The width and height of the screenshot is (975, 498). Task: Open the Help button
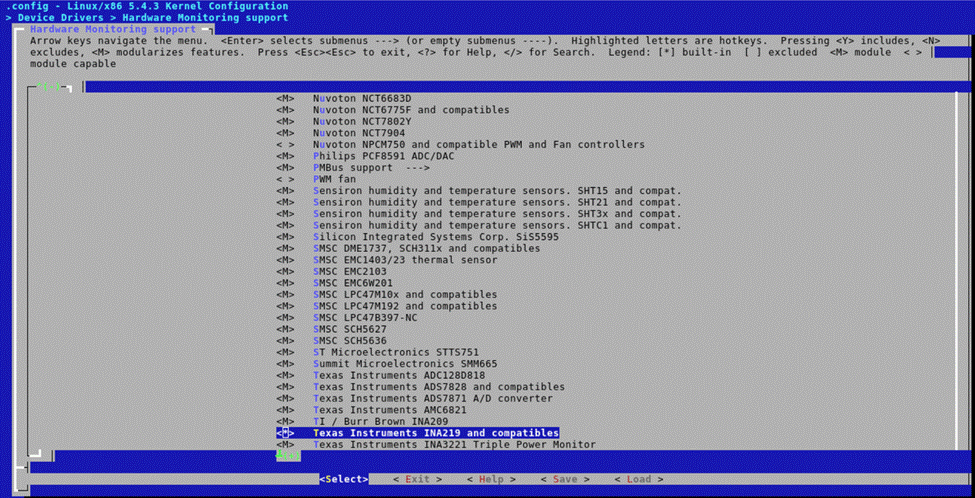[491, 479]
